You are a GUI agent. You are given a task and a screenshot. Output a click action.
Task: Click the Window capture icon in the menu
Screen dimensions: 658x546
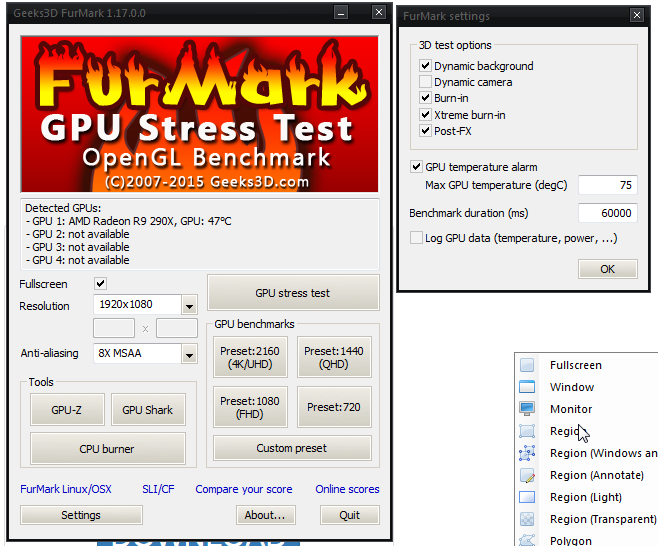point(527,387)
